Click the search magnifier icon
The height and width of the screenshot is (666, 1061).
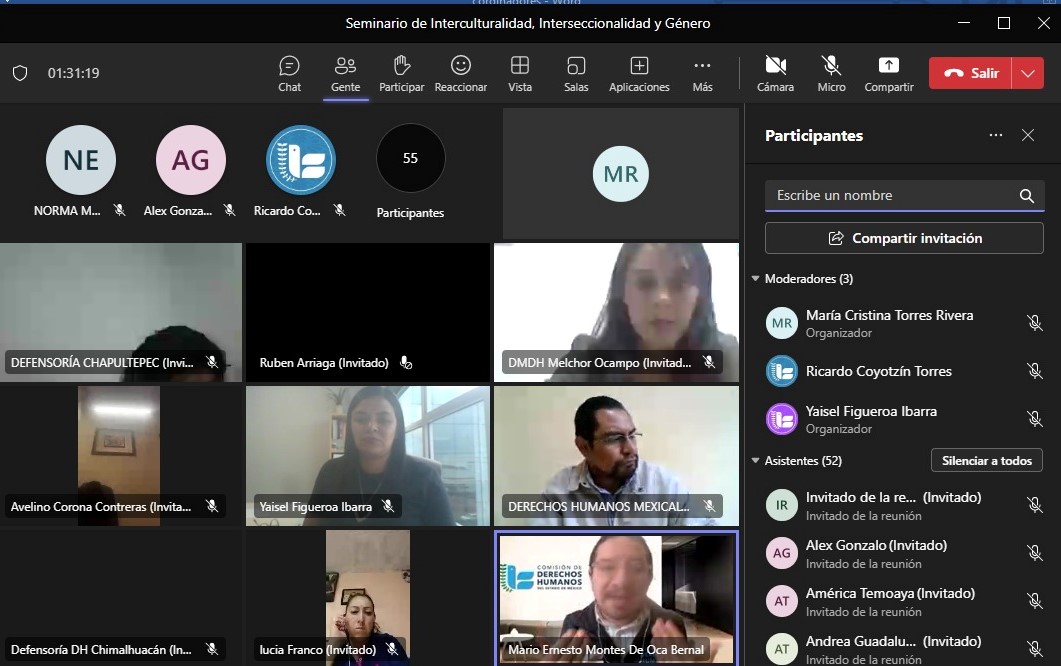tap(1026, 196)
